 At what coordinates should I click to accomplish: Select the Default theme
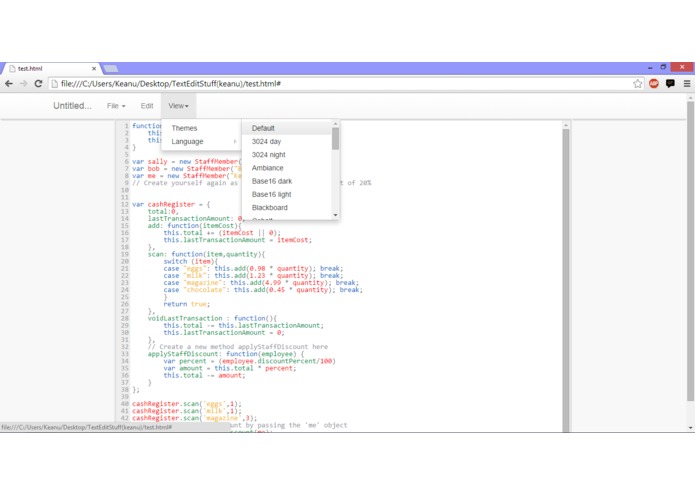[287, 128]
